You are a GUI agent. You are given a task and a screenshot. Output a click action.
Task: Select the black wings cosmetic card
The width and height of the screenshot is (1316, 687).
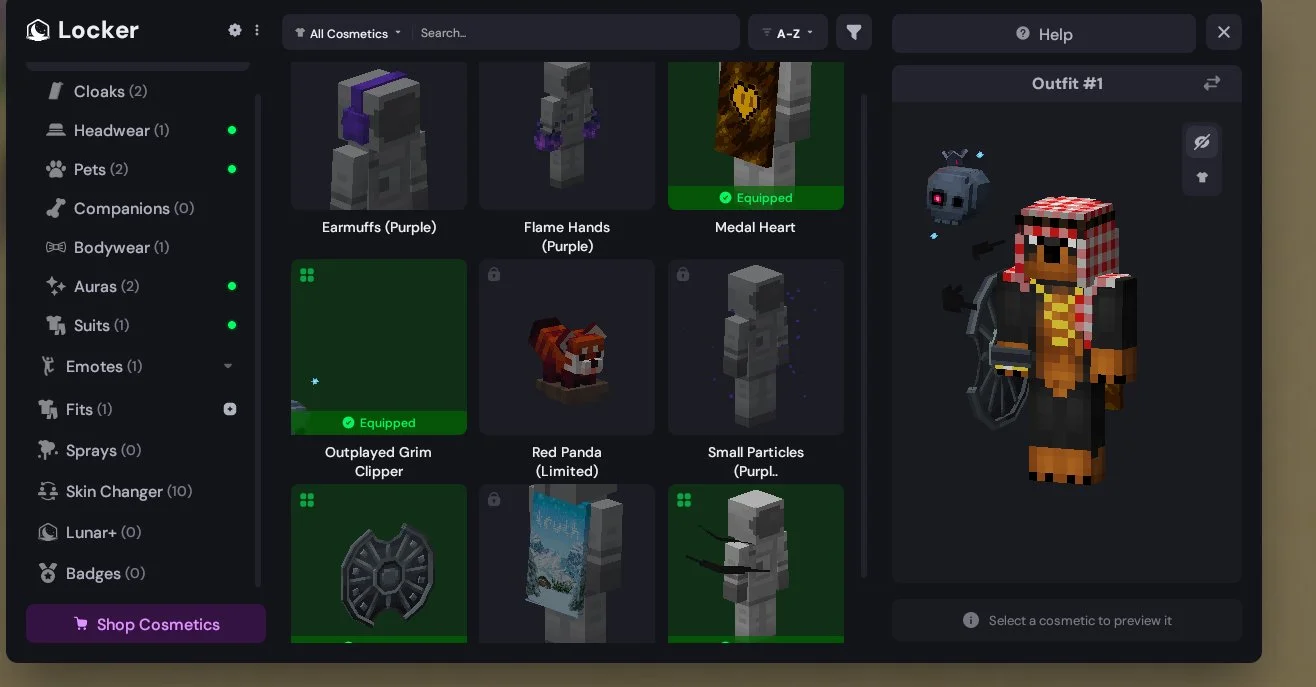(755, 563)
